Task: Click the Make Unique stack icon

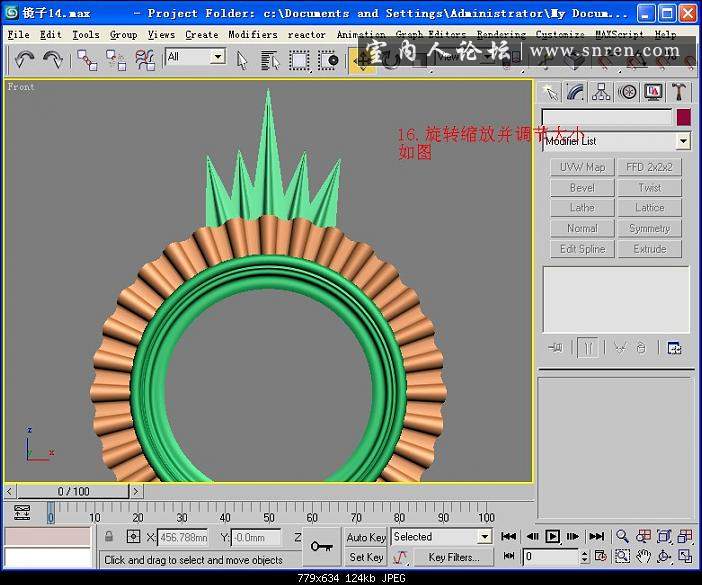Action: [621, 347]
